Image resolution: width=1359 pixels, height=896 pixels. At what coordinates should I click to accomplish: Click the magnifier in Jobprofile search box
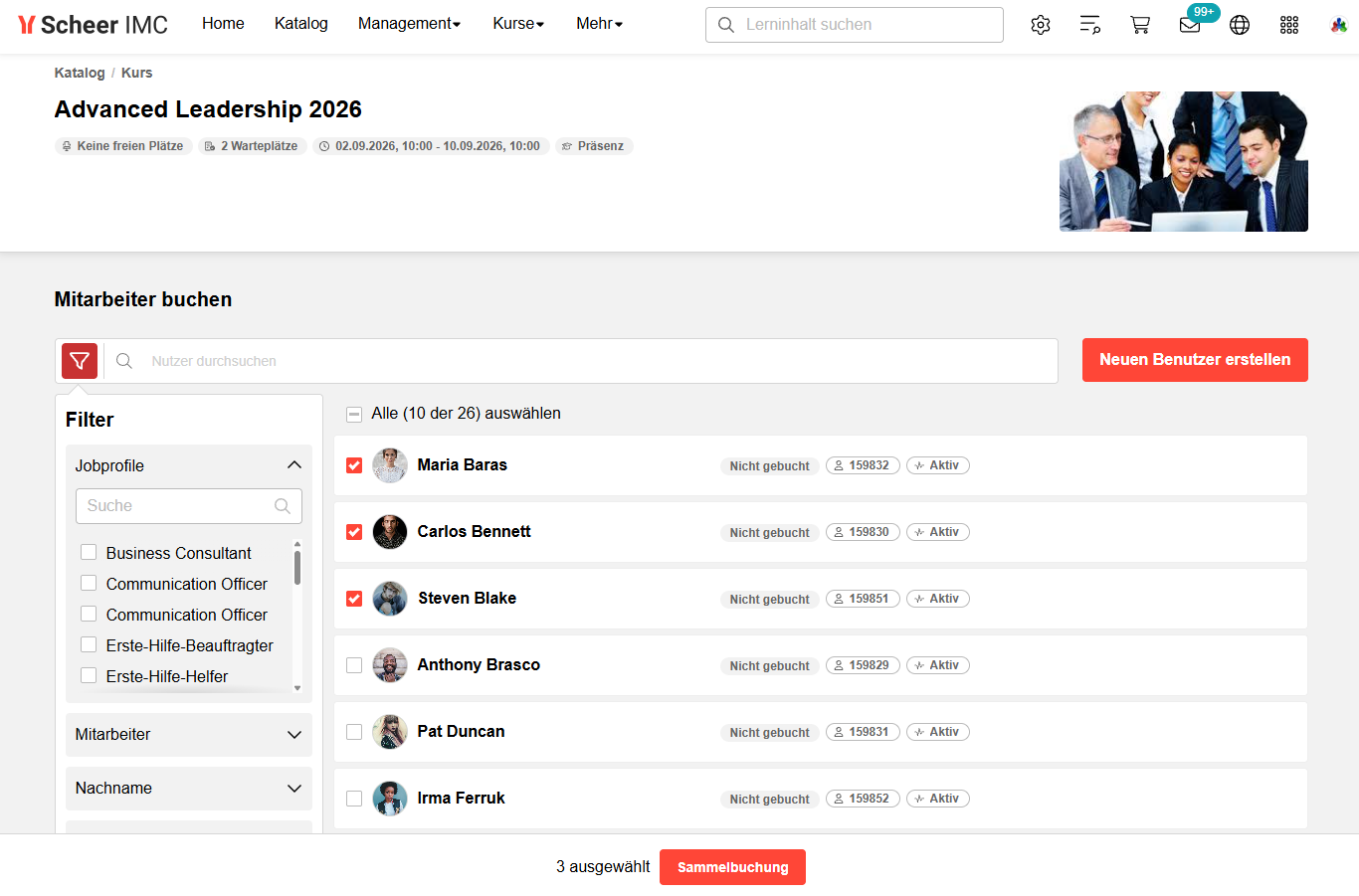pos(283,506)
